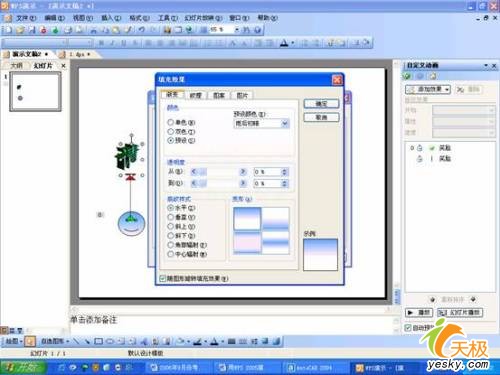Select the Diagonal up (斜上) shading style

171,226
